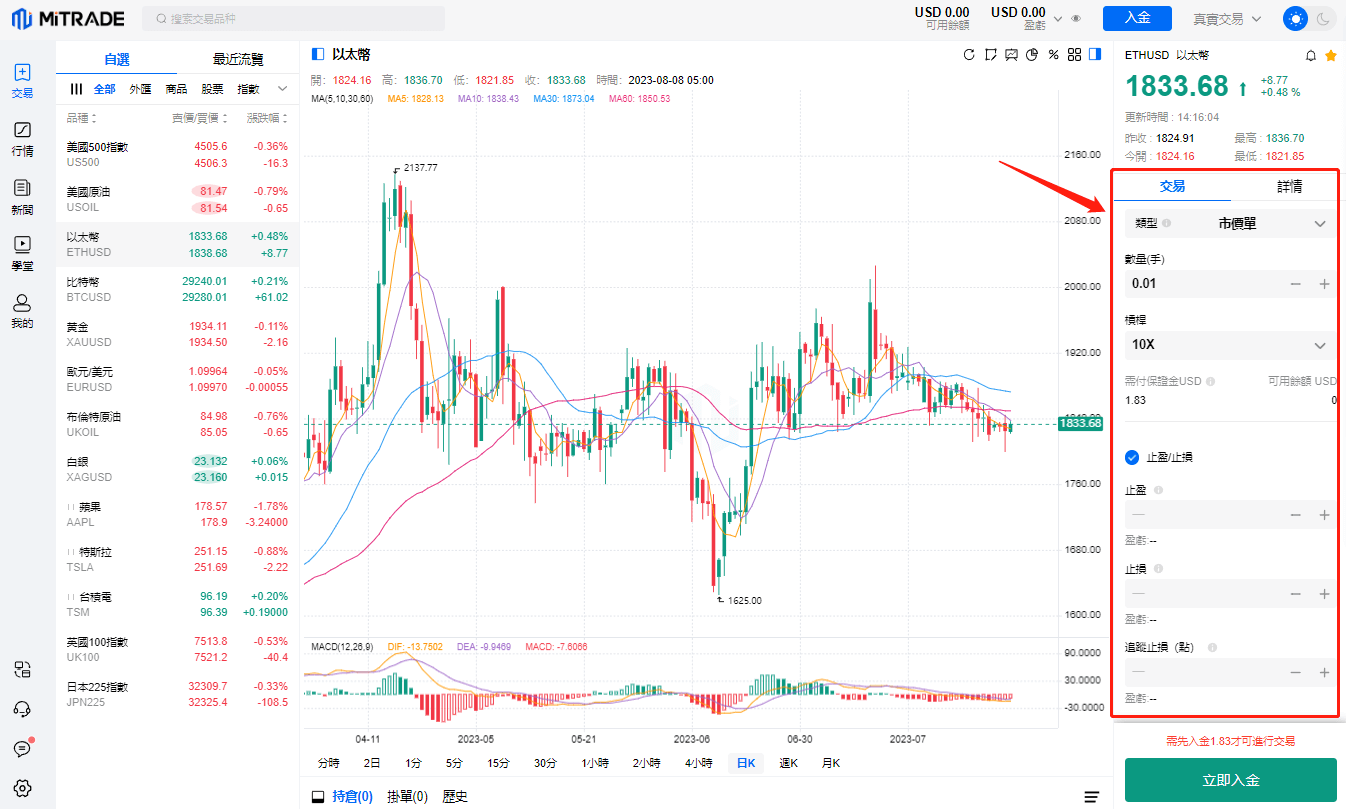Open the customer support headset icon
The width and height of the screenshot is (1346, 809).
coord(22,709)
